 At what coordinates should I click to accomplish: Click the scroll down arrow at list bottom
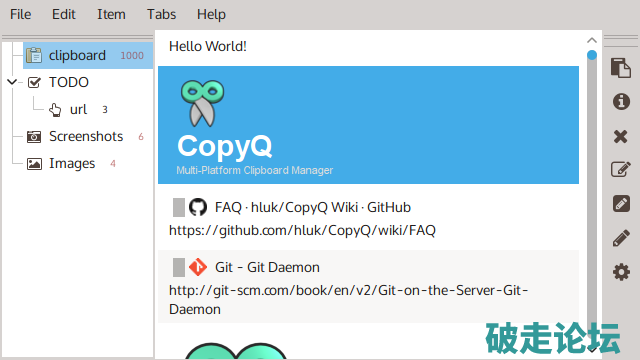tap(593, 350)
